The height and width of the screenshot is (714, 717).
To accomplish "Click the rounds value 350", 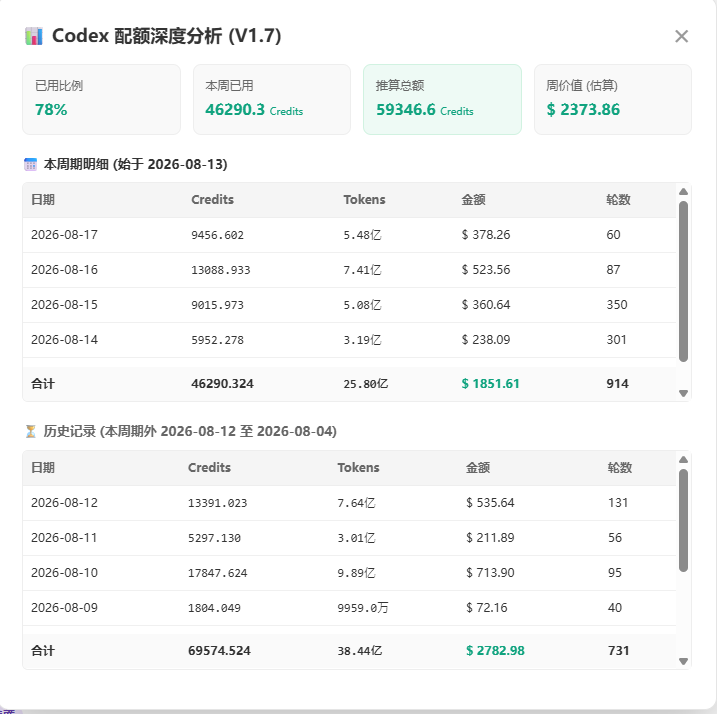I will [x=617, y=305].
